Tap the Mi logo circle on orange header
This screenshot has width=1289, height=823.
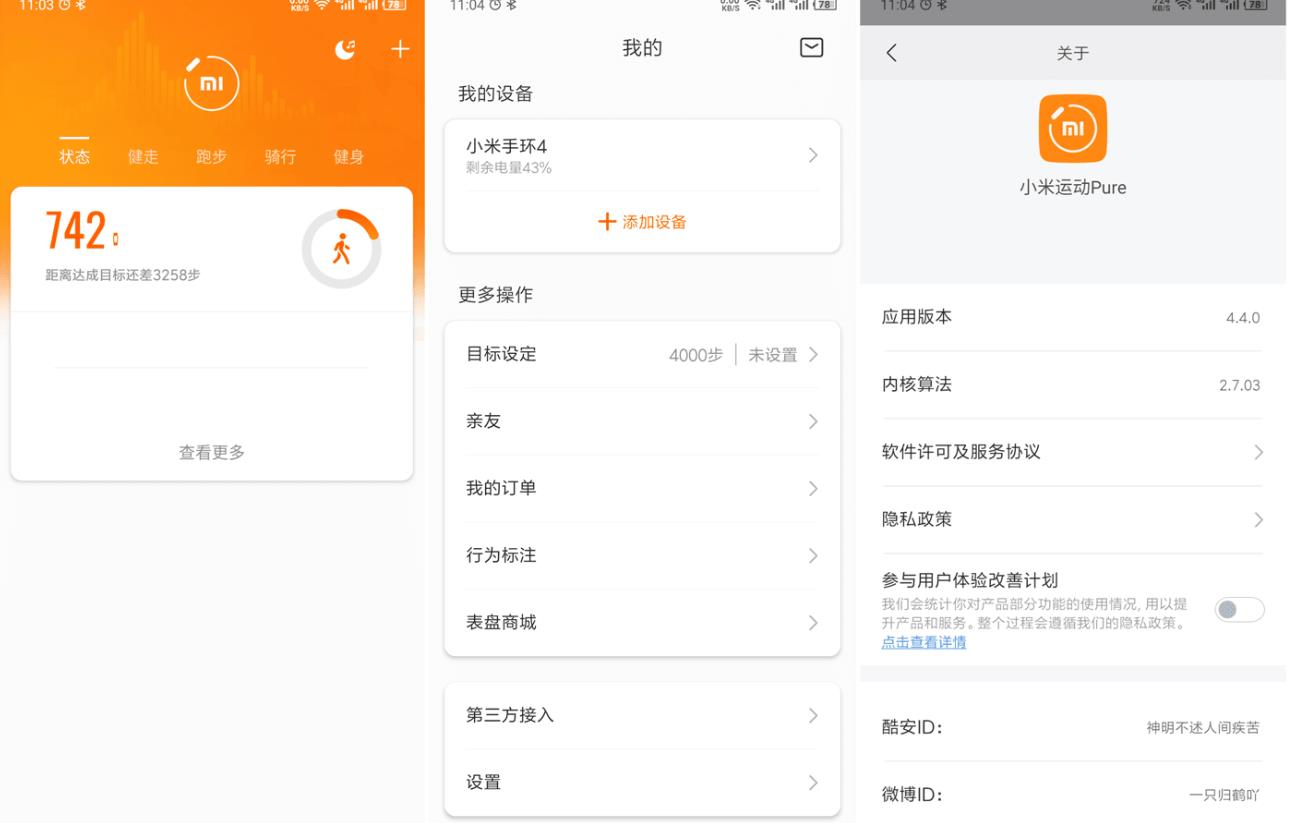click(212, 84)
